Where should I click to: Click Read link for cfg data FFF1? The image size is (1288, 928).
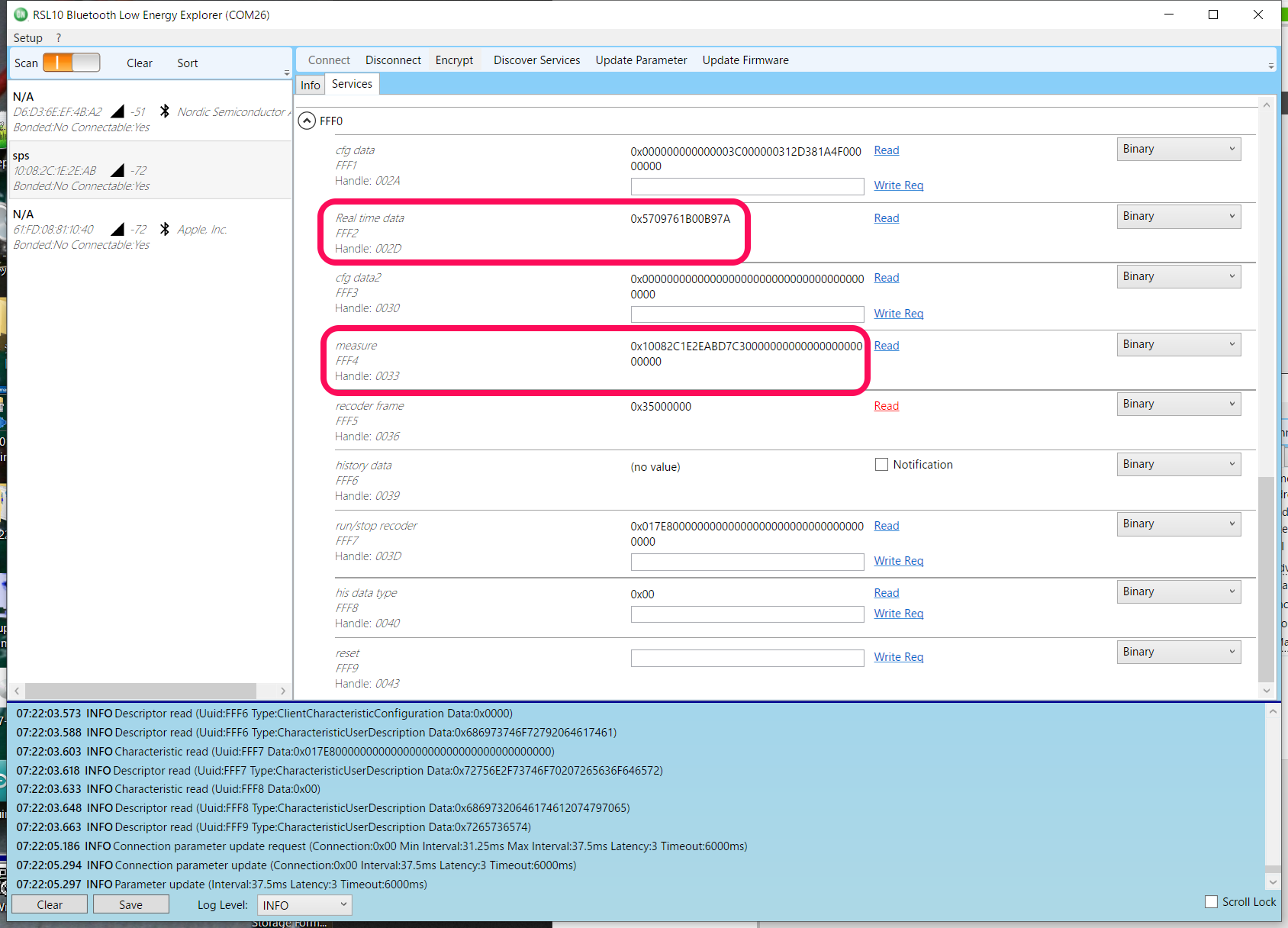(x=887, y=150)
